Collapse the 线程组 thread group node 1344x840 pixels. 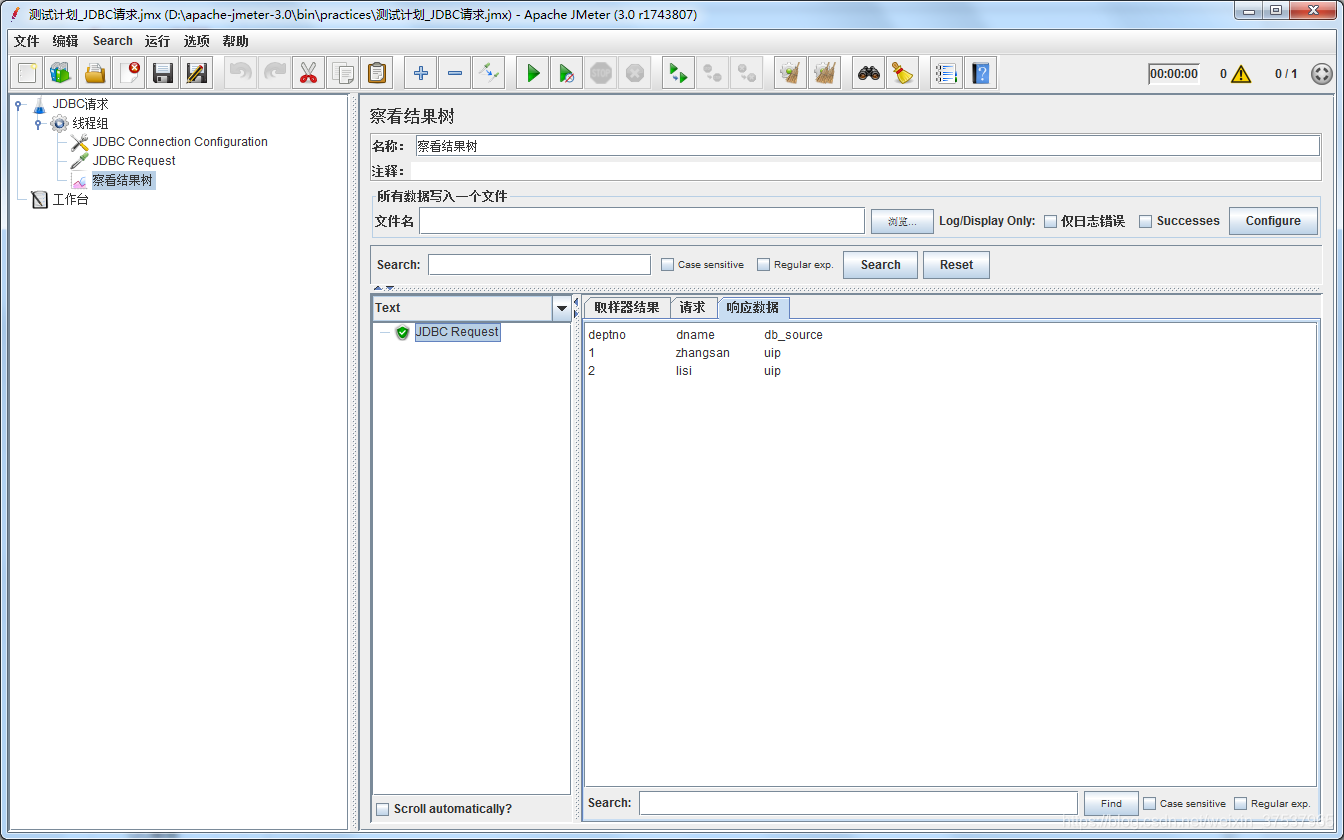point(38,123)
